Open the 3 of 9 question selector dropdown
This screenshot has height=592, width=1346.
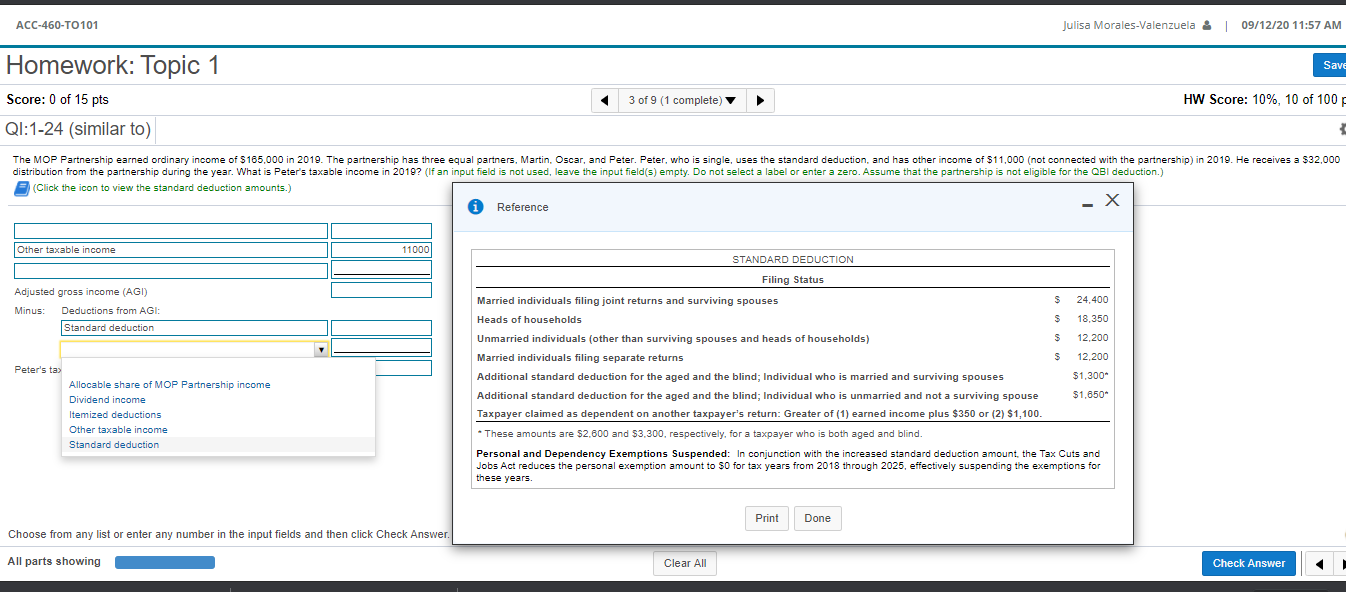click(x=682, y=100)
